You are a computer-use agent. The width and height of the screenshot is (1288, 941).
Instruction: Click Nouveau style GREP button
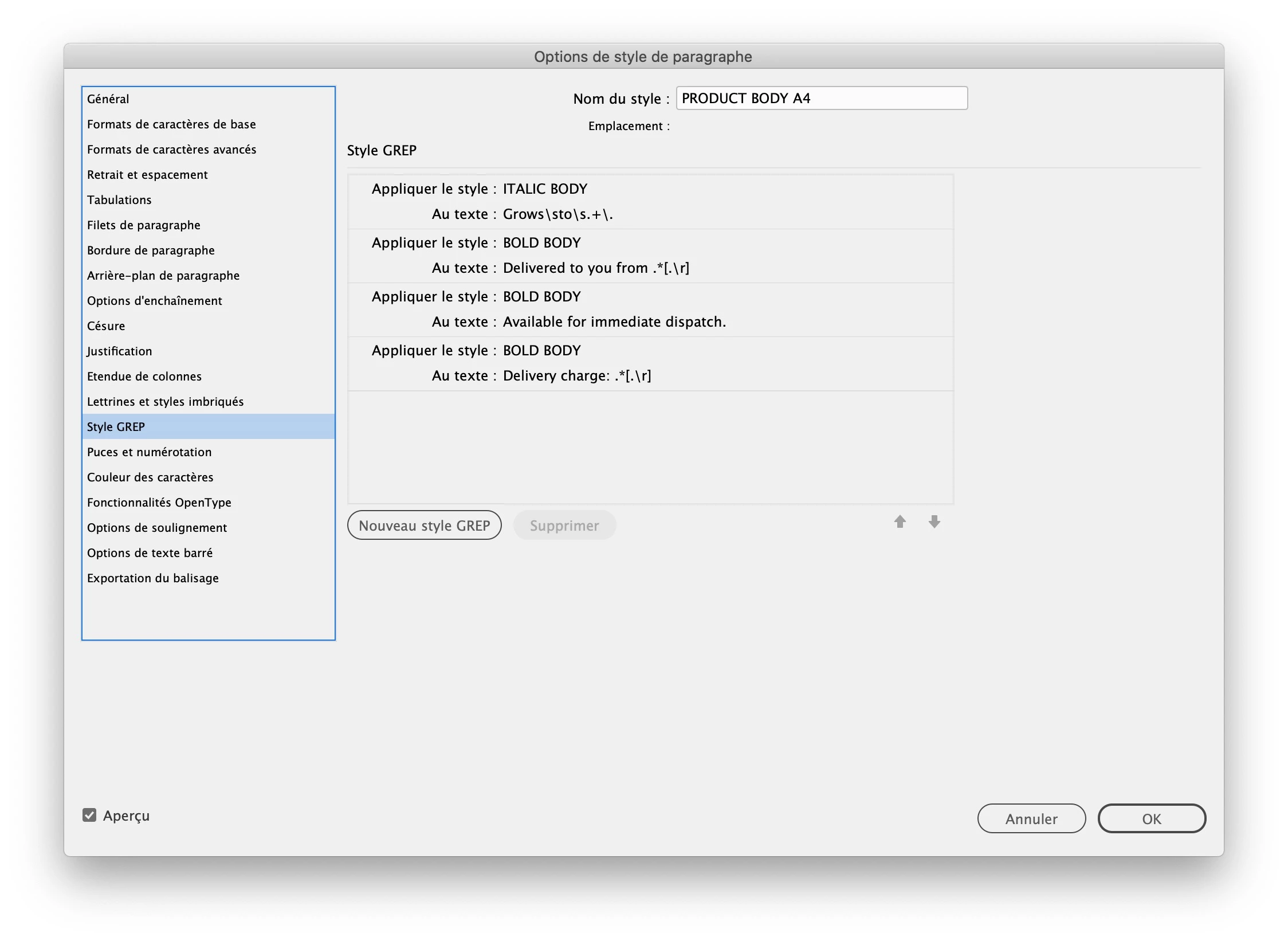(x=424, y=525)
